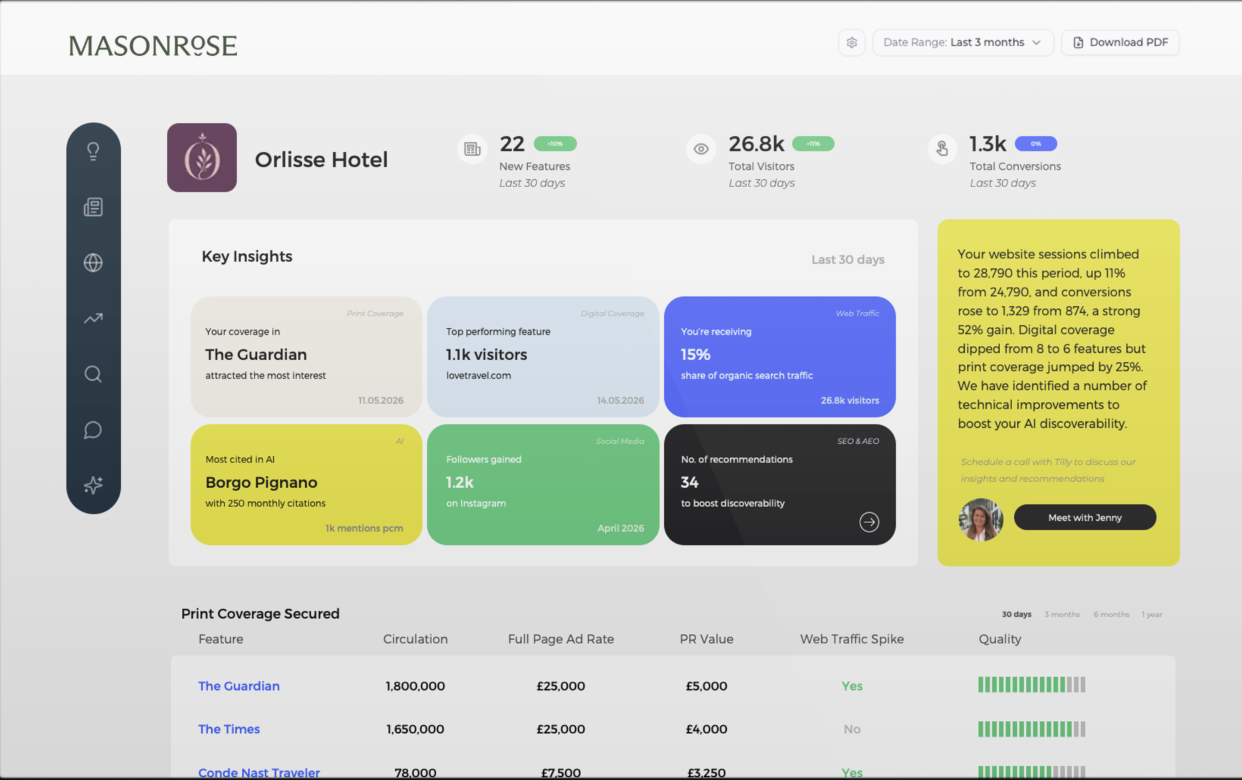Click the Yes value in The Guardian row
The image size is (1242, 780).
[x=852, y=686]
